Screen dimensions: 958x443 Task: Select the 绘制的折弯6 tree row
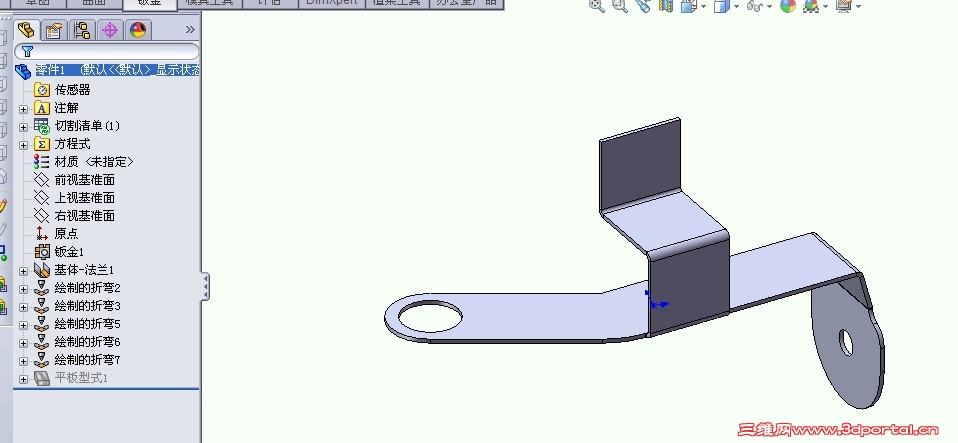point(87,342)
